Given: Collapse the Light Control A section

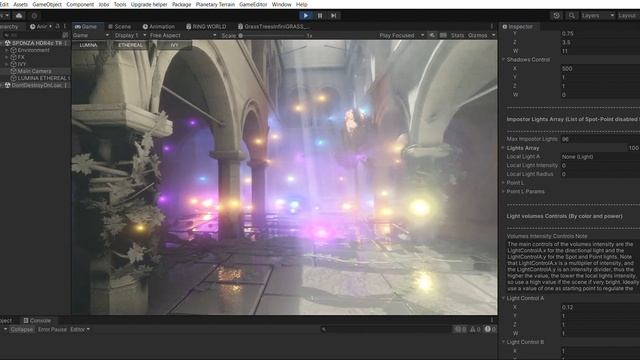Looking at the screenshot, I should click(x=503, y=298).
